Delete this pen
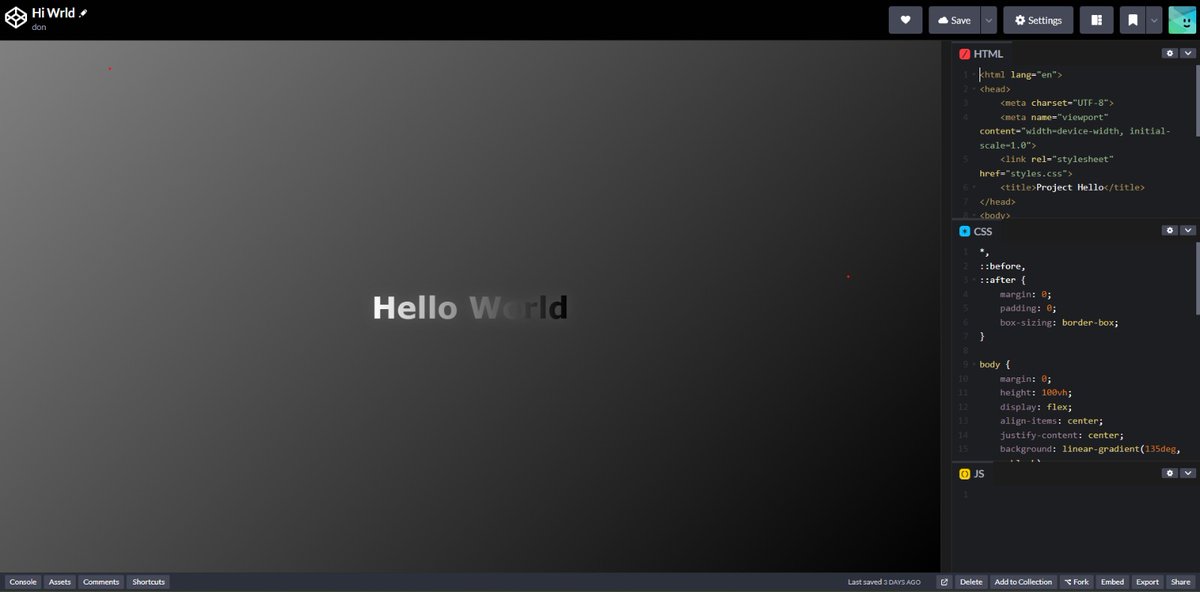The width and height of the screenshot is (1200, 592). click(971, 582)
